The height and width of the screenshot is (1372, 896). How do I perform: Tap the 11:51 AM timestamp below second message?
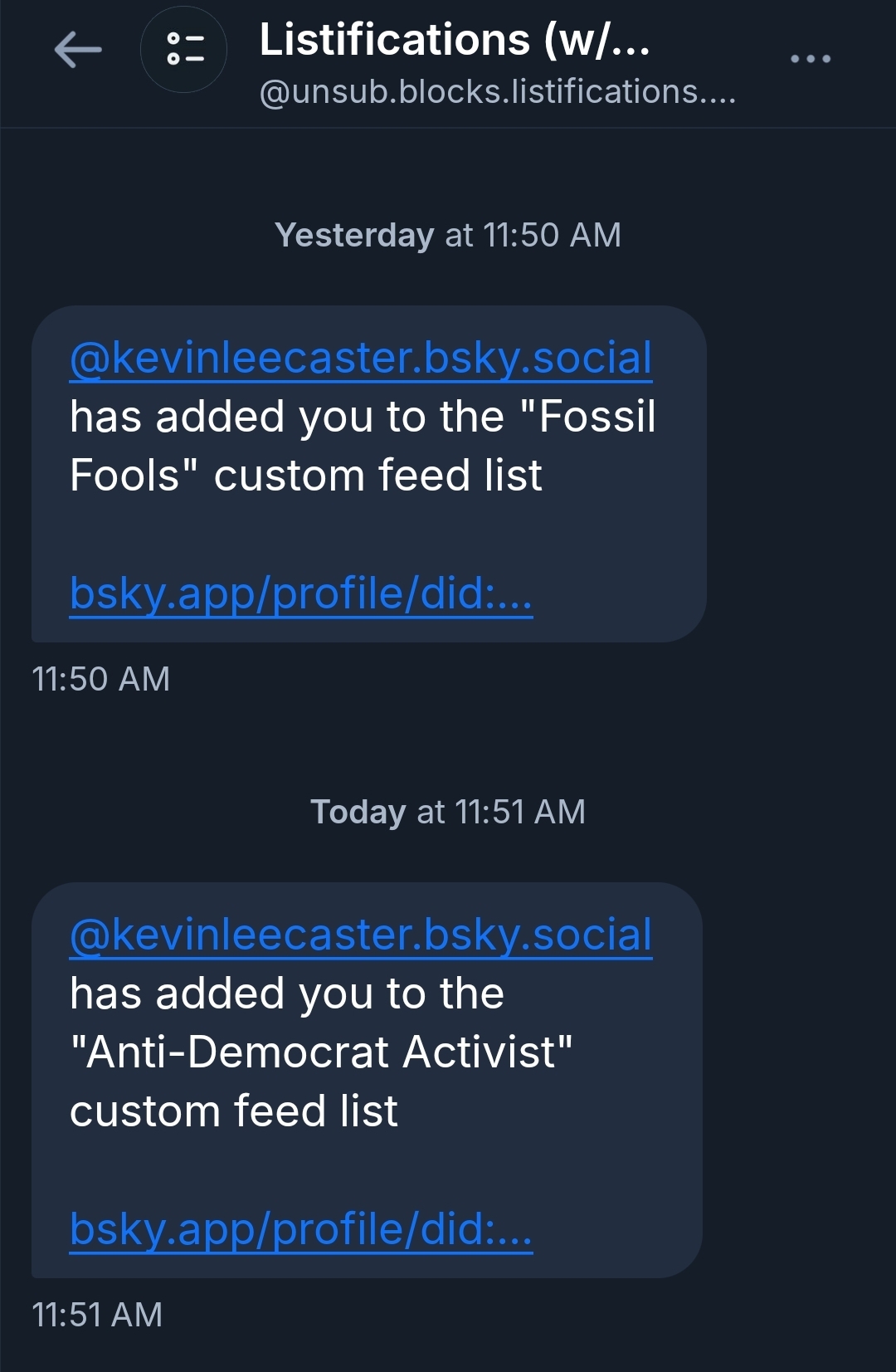97,1315
